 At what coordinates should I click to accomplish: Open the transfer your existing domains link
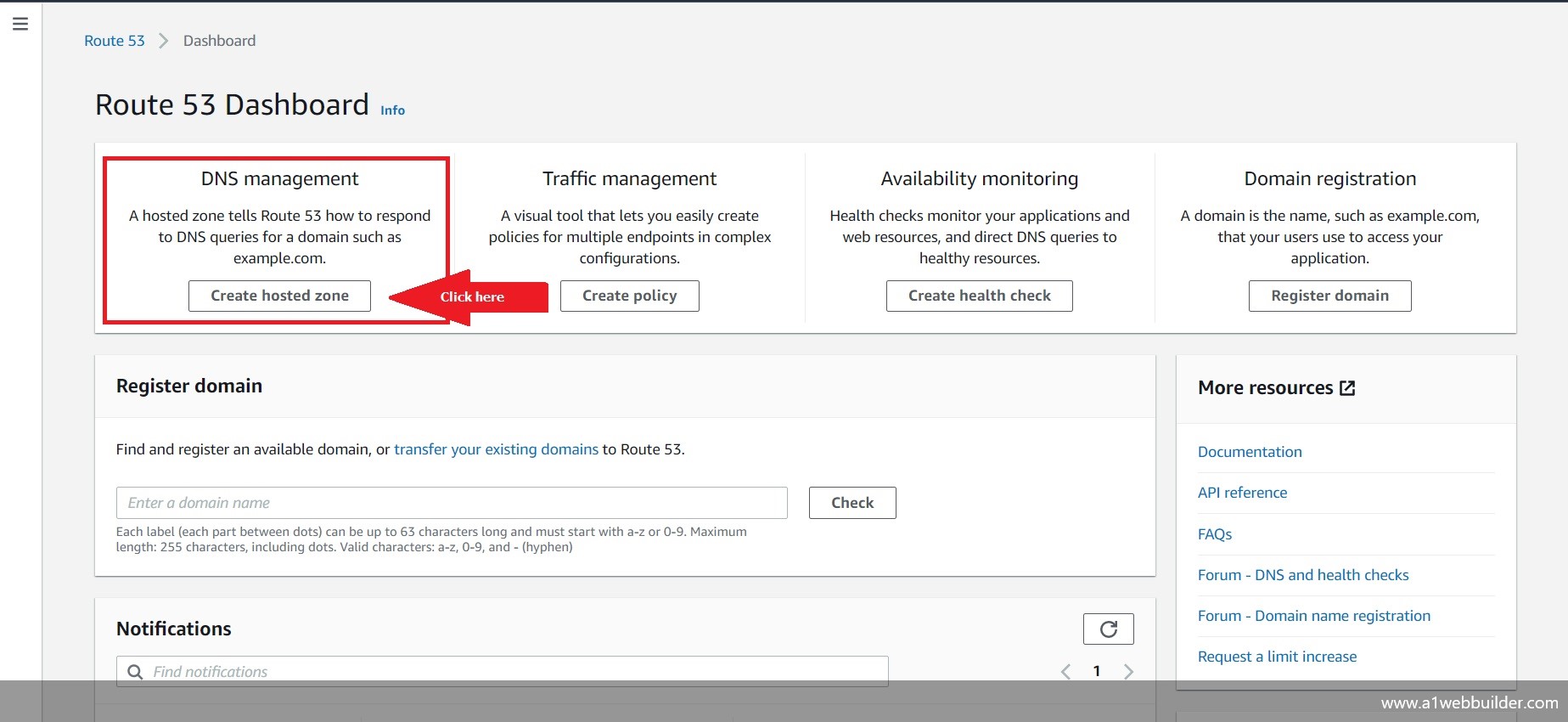point(496,449)
